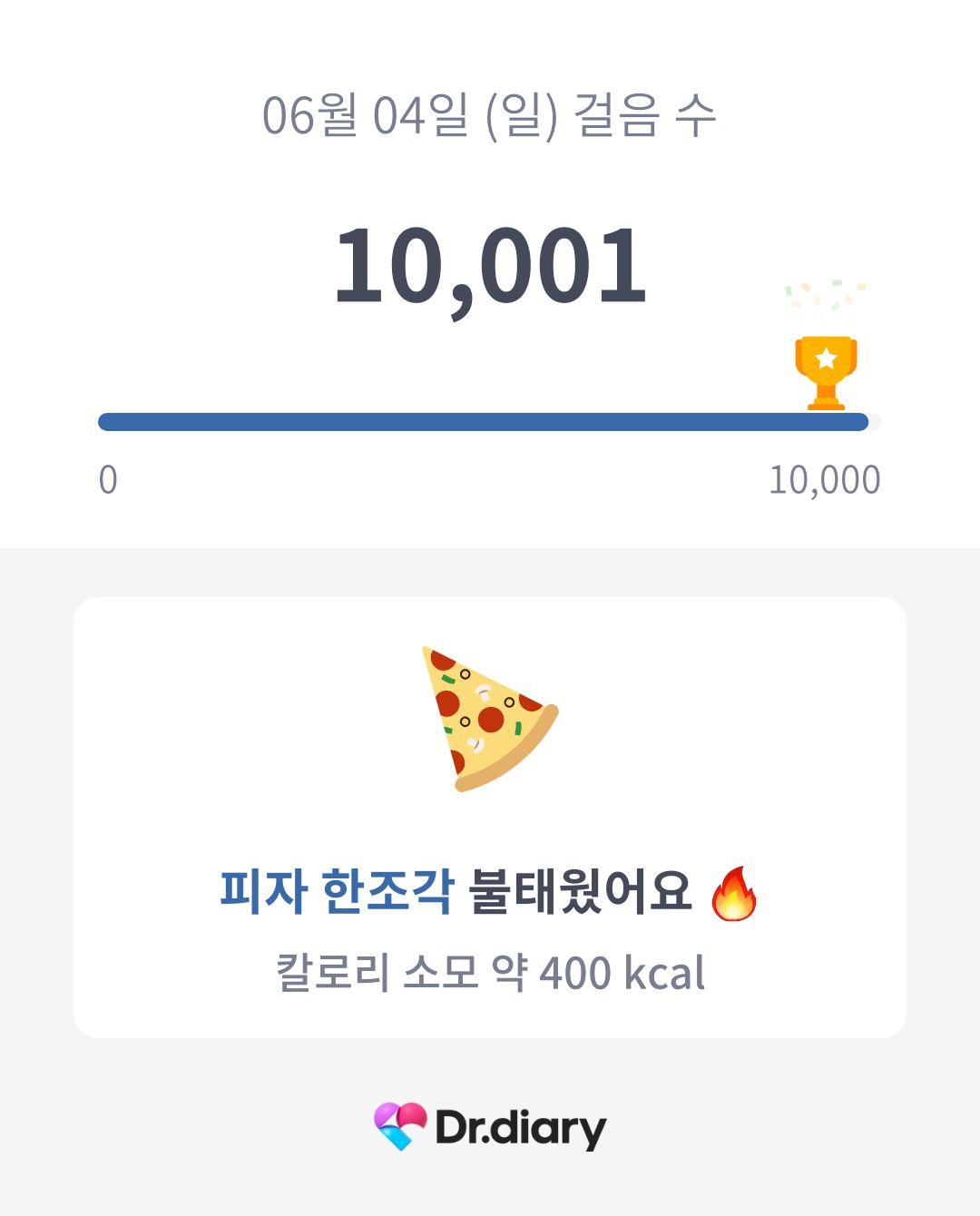Tap the blue 피자 한조각 text
This screenshot has height=1216, width=980.
(337, 891)
